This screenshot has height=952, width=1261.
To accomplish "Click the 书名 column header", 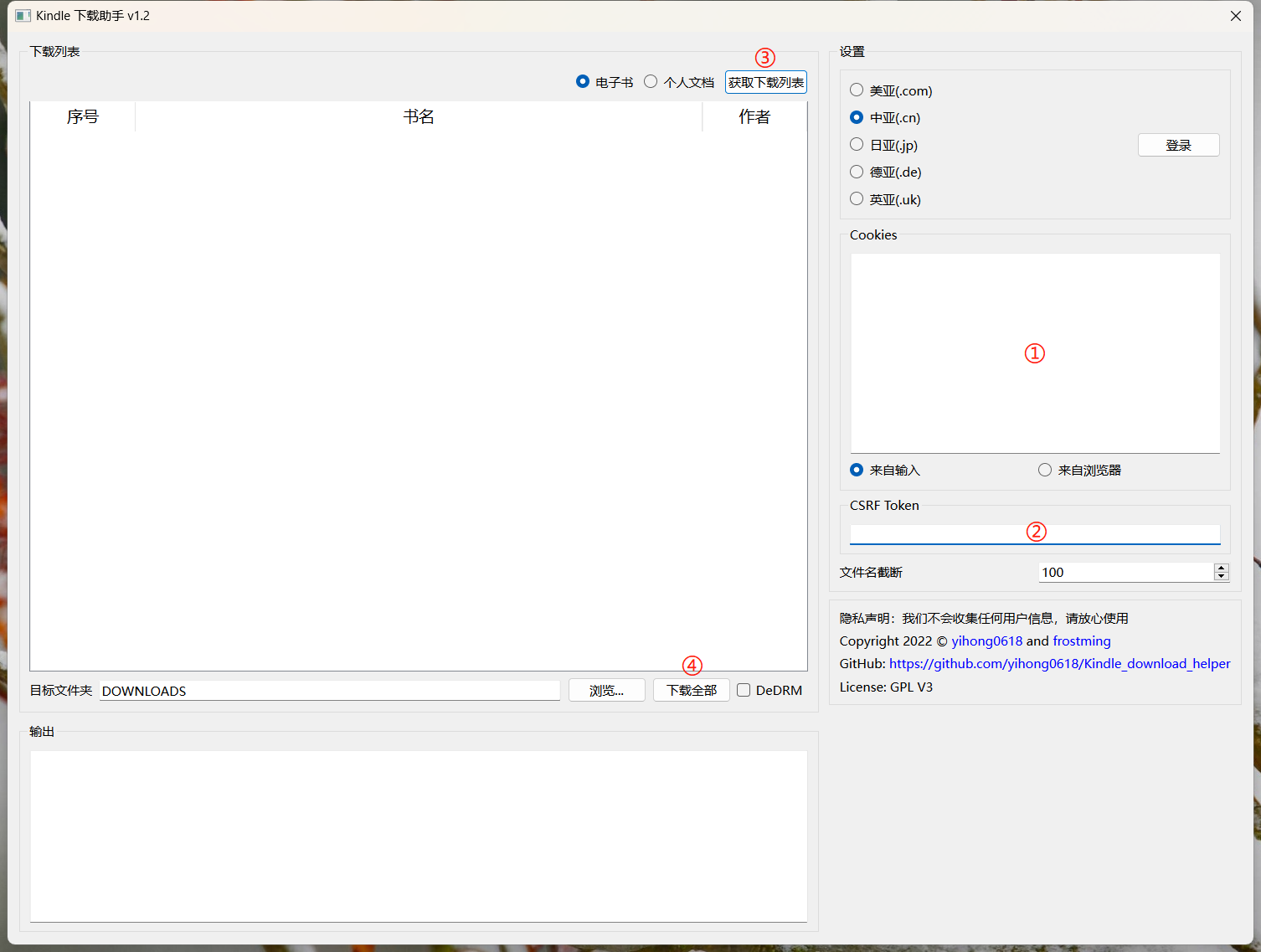I will pyautogui.click(x=419, y=116).
